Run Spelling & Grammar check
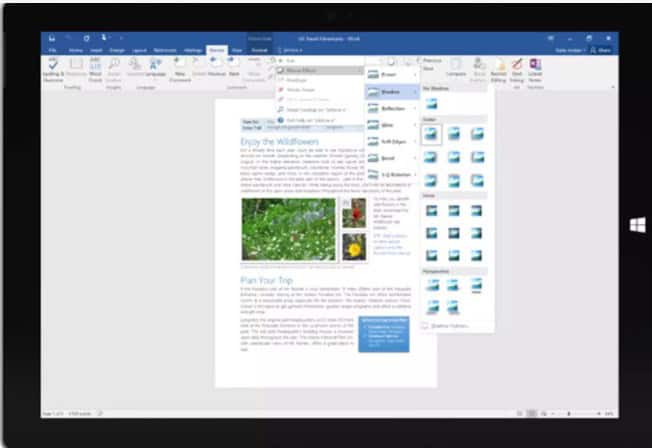This screenshot has height=448, width=652. pyautogui.click(x=53, y=70)
